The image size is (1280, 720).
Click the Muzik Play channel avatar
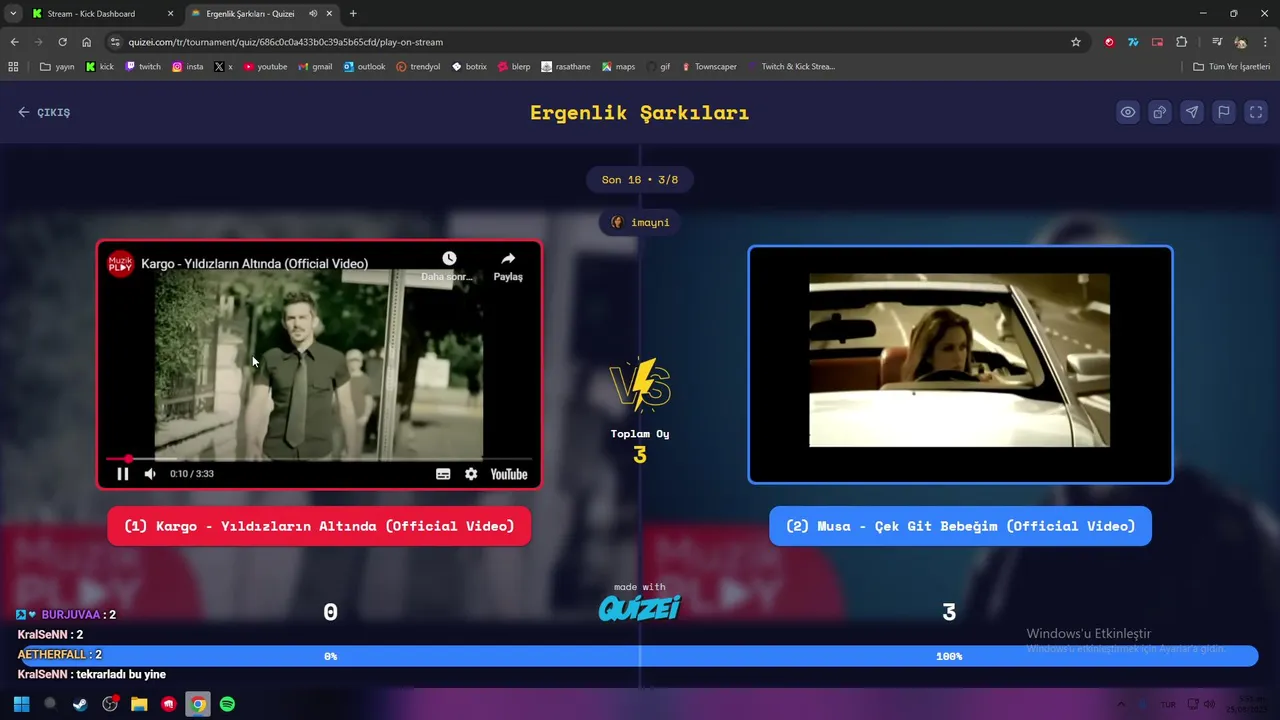120,263
